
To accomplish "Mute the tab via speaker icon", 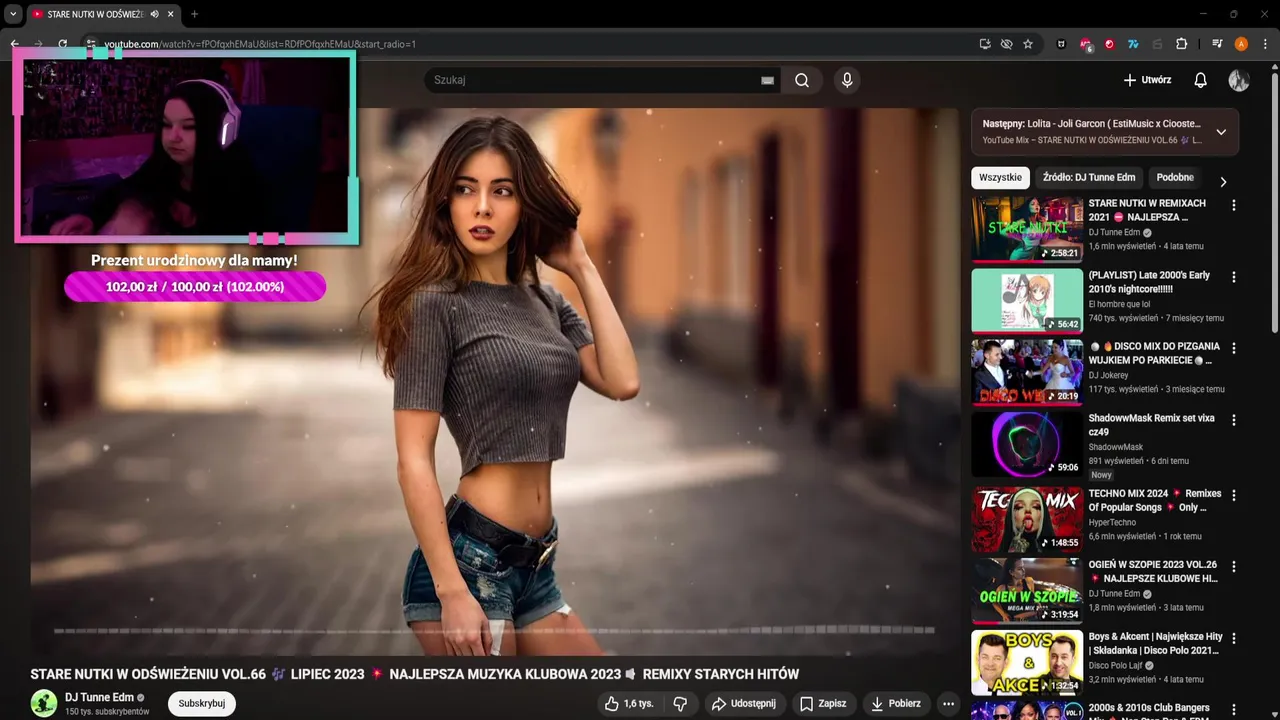I will tap(154, 14).
